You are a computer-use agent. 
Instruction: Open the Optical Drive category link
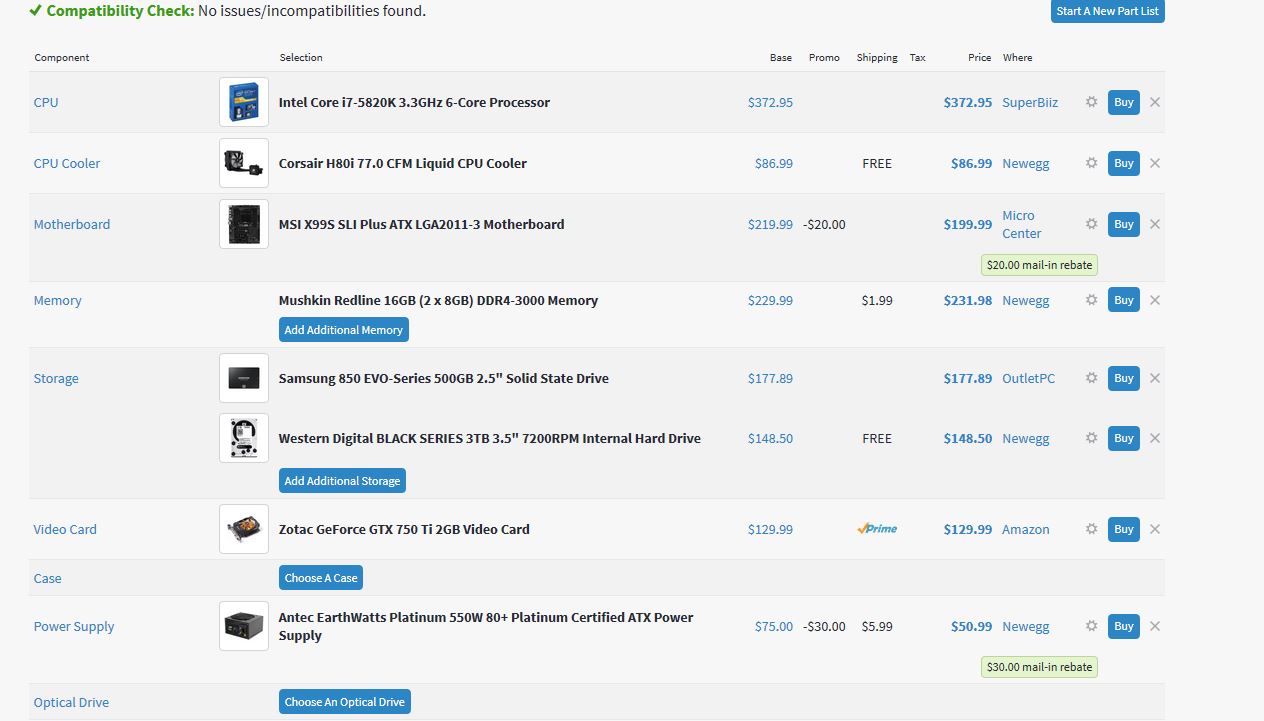click(x=71, y=702)
